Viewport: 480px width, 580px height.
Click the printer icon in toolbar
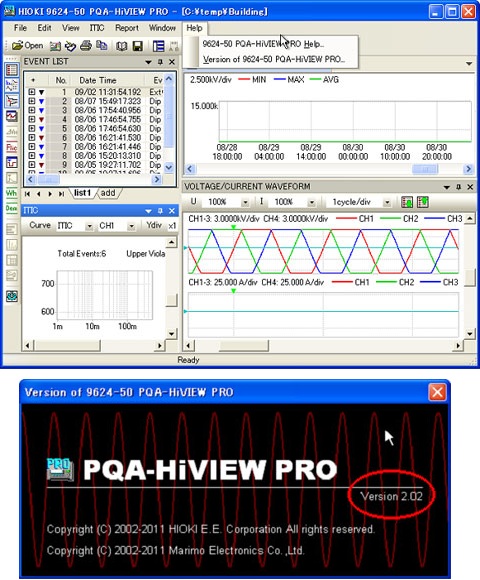[x=86, y=46]
